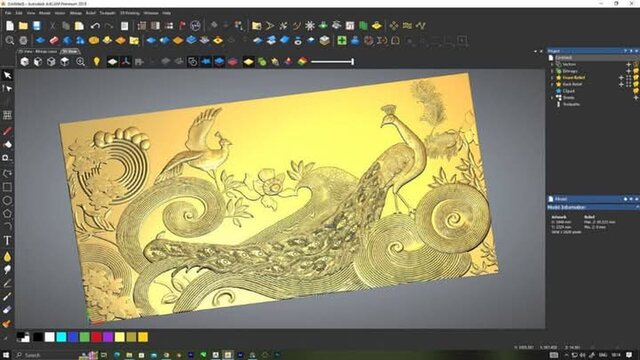Pick the purple color swatch
Screen dimensions: 640x360
(108, 337)
